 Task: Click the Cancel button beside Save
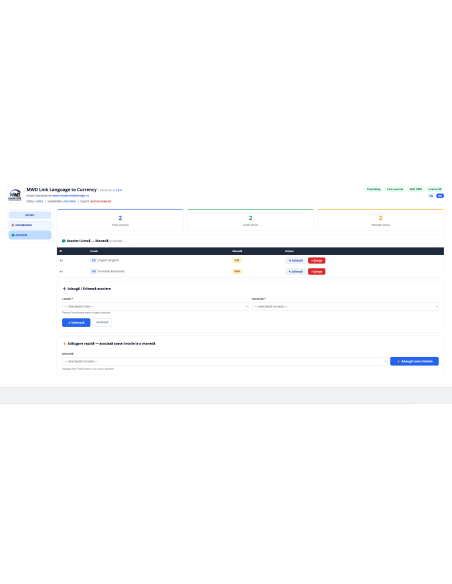pyautogui.click(x=102, y=322)
